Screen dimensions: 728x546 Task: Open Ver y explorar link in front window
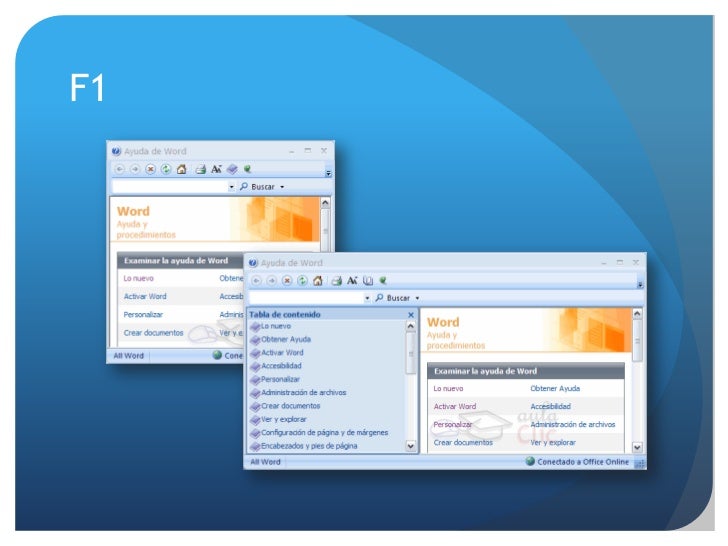point(552,443)
